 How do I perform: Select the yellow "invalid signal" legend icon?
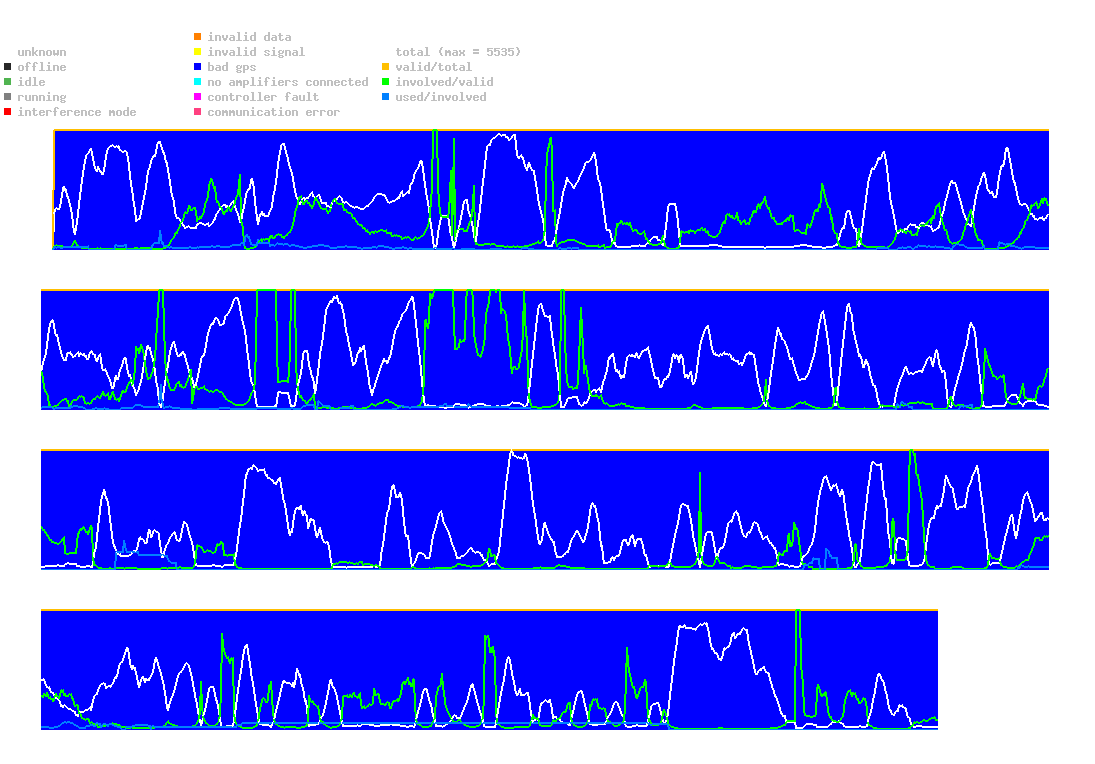(x=198, y=52)
